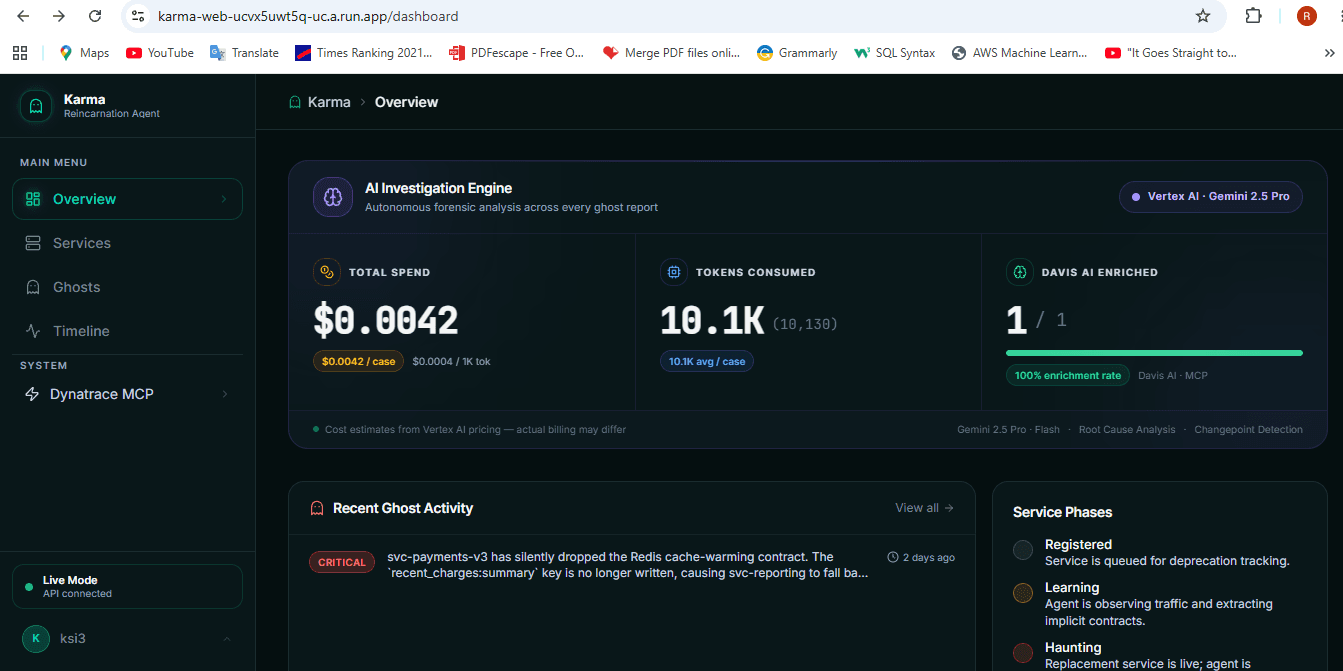Reload the page with refresh icon
The height and width of the screenshot is (671, 1343).
[x=95, y=16]
